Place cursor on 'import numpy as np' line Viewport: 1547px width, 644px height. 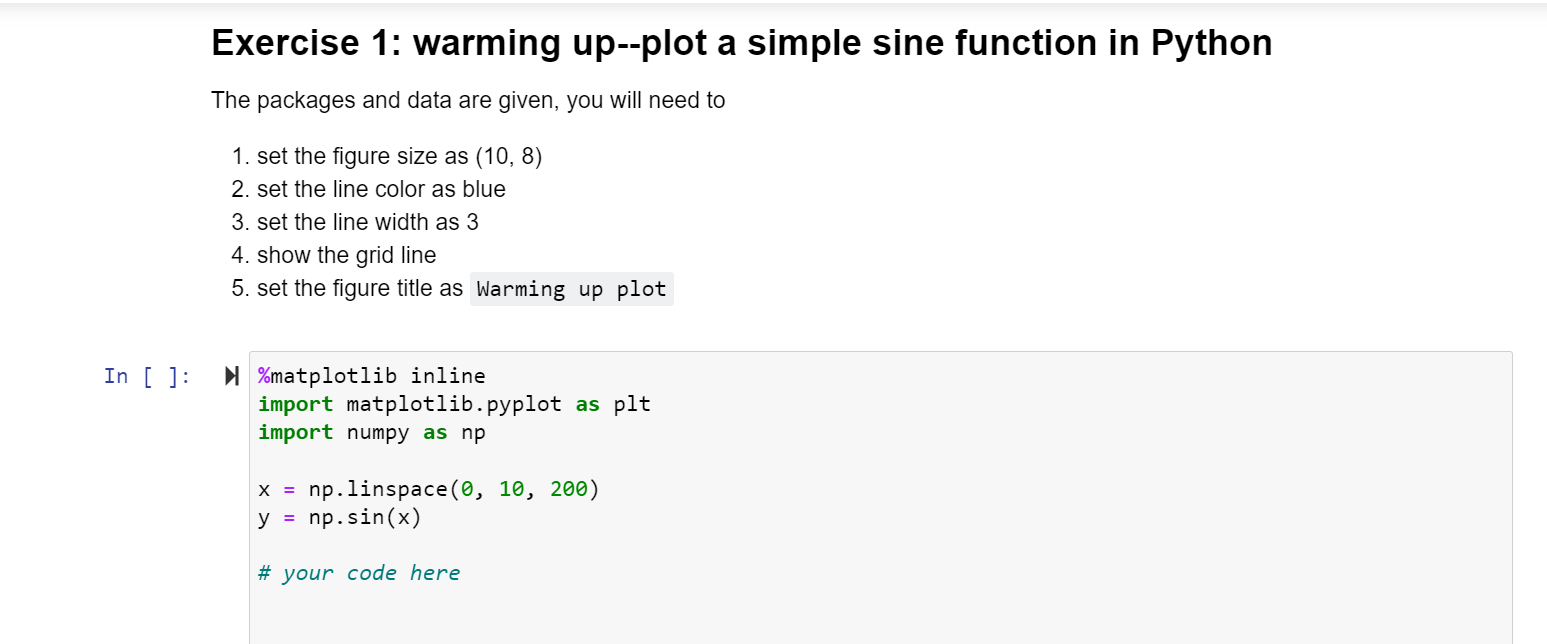point(372,432)
